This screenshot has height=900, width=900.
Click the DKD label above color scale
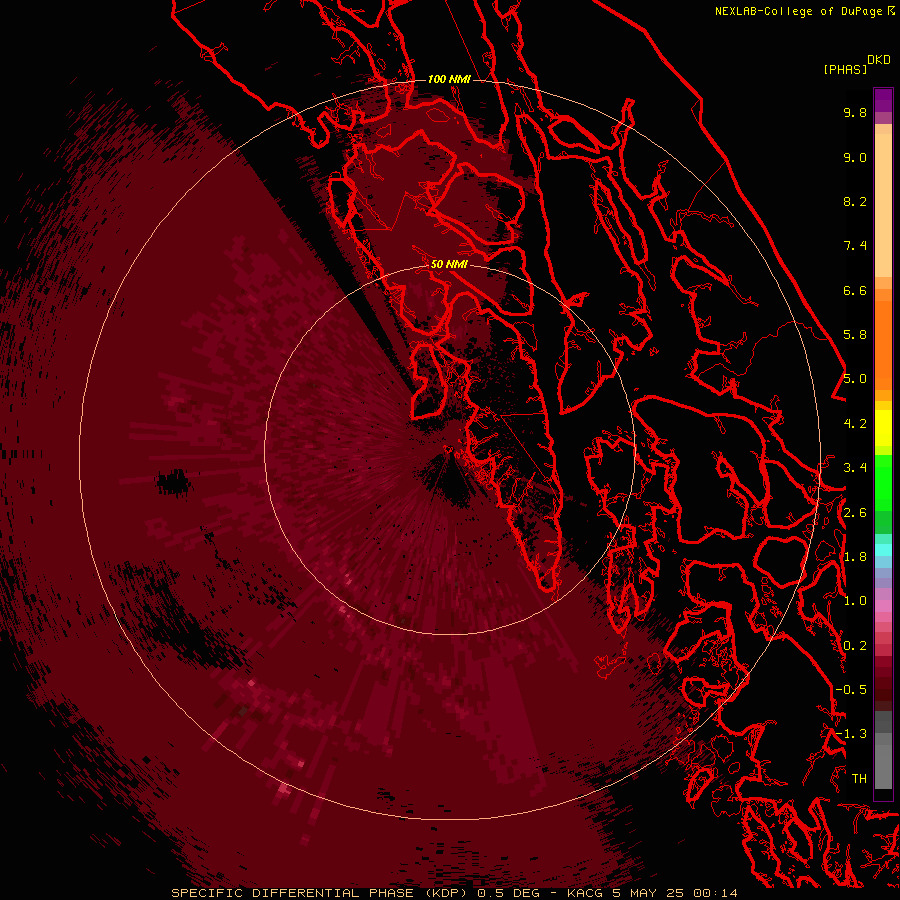[879, 60]
